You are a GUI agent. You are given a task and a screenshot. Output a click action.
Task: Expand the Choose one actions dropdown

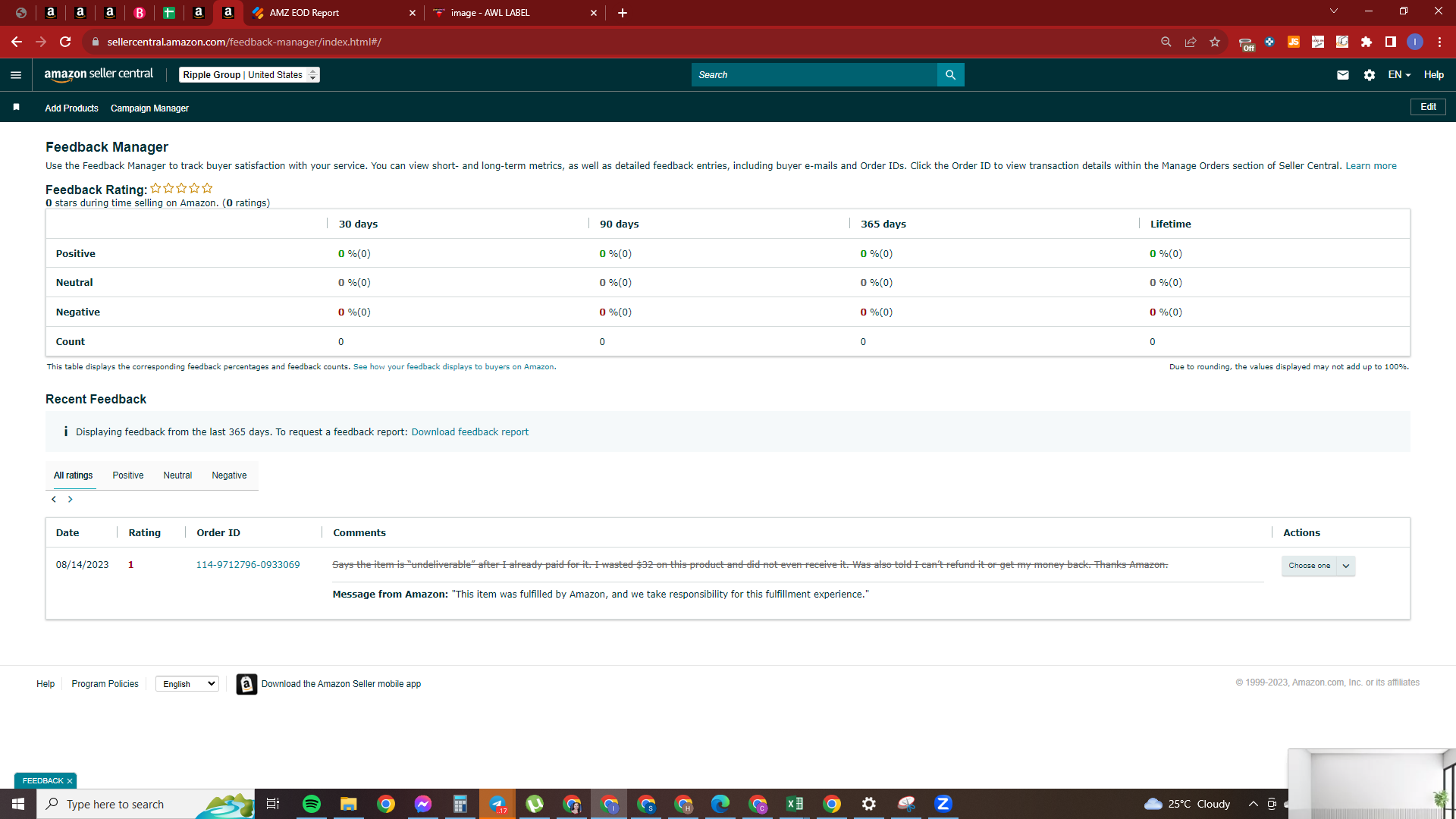(x=1318, y=566)
